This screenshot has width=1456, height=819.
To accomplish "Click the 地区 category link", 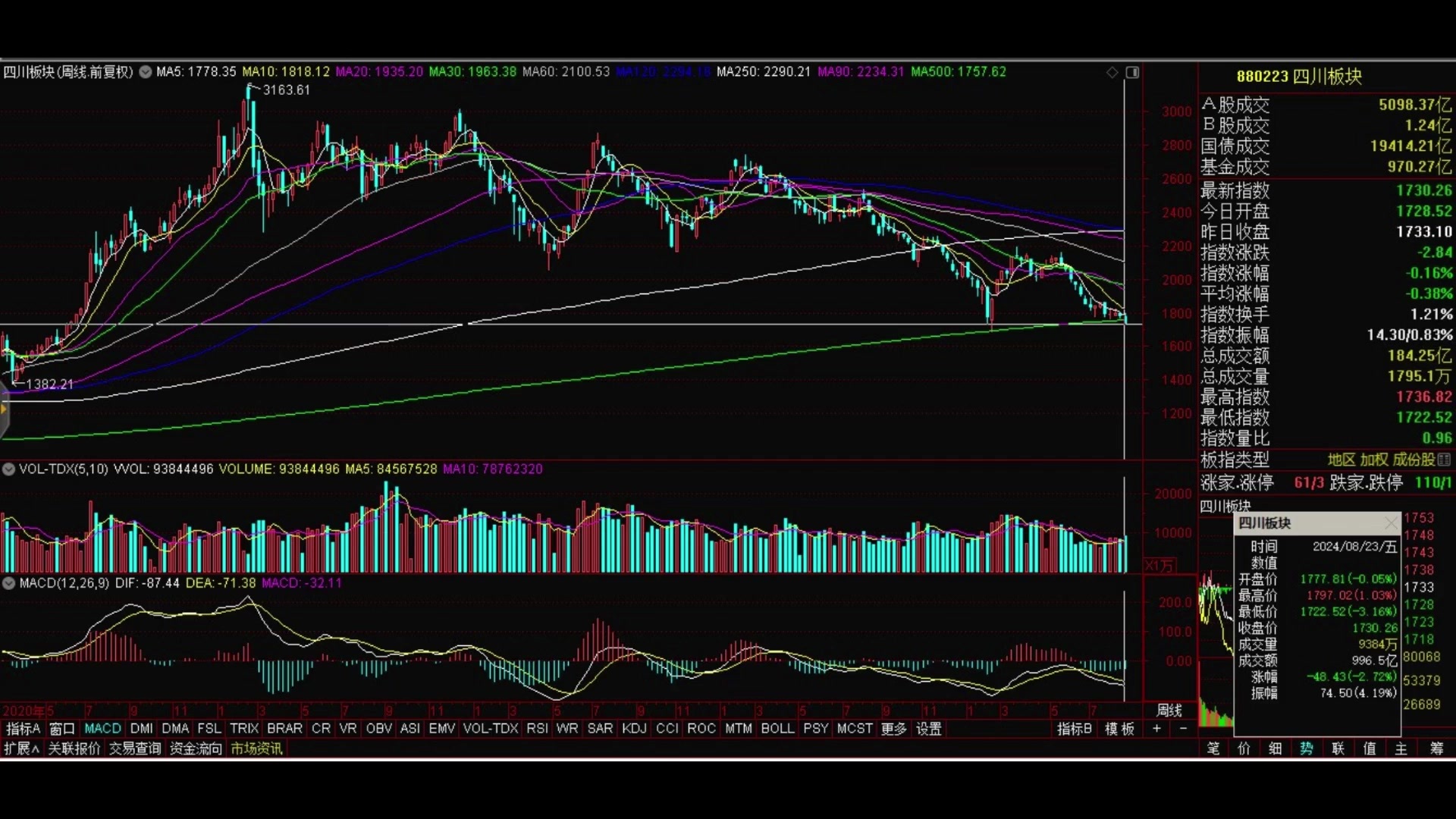I will point(1341,460).
